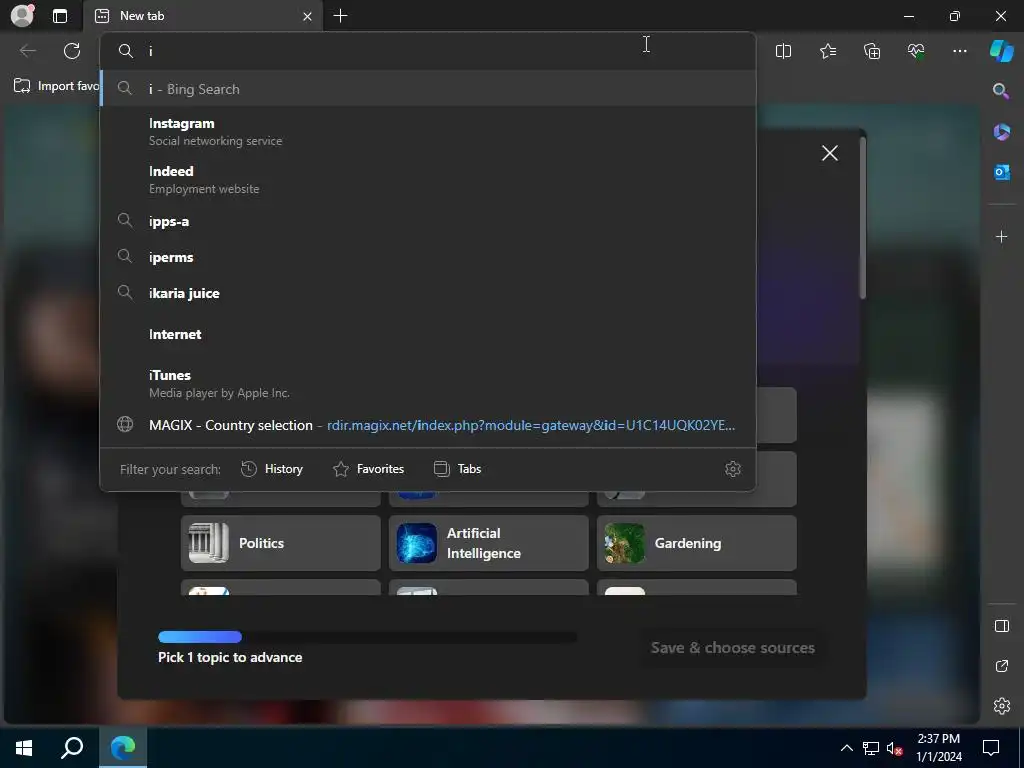Filter search by Tabs
Image resolution: width=1024 pixels, height=768 pixels.
[x=457, y=469]
